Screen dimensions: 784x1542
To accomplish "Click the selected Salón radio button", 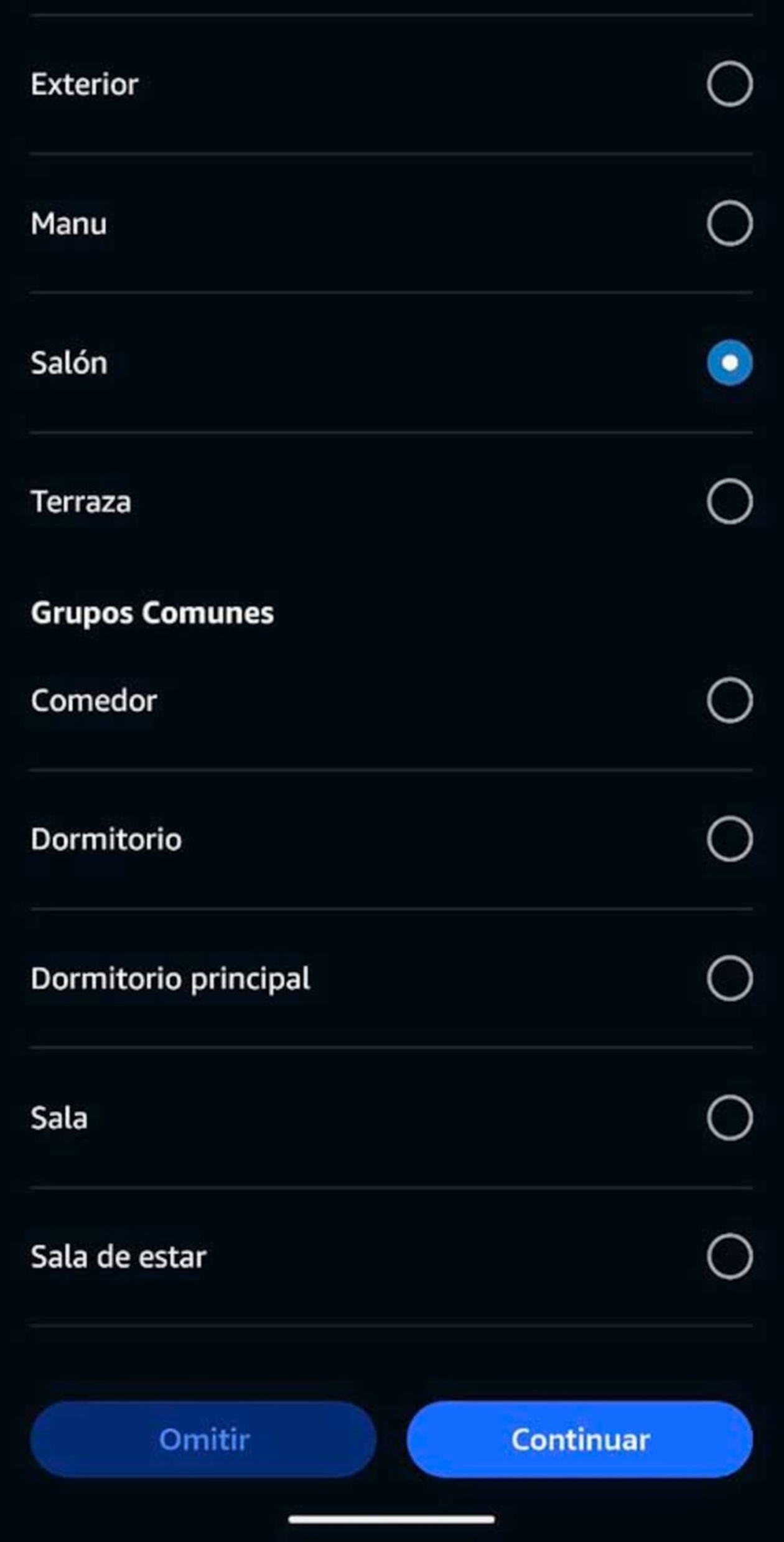I will point(729,362).
